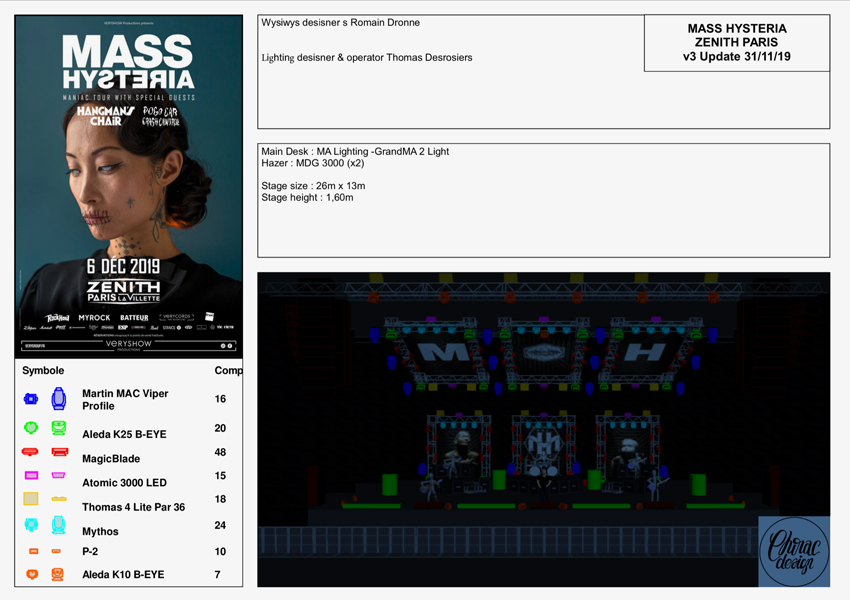The image size is (850, 600).
Task: Select the 'Mythos' legend label
Action: pyautogui.click(x=100, y=532)
